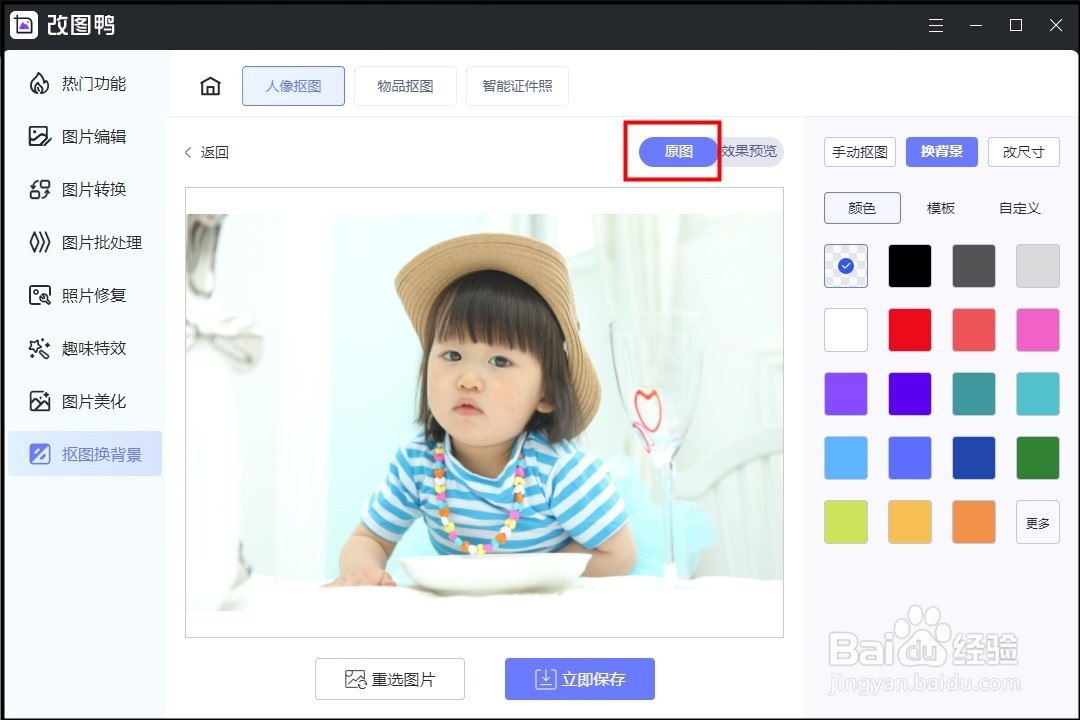Select 图片编辑 in the left sidebar
The image size is (1080, 720).
85,136
